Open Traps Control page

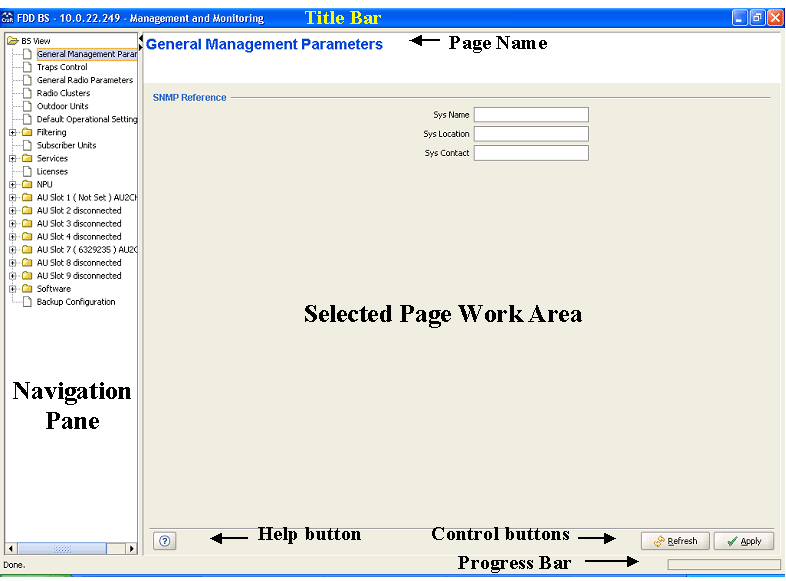tap(62, 68)
